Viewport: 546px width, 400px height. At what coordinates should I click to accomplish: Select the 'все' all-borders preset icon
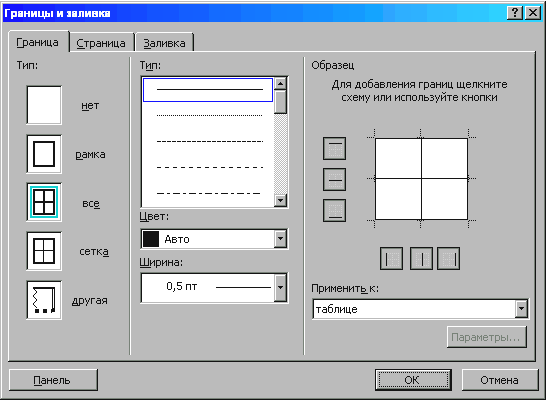point(44,202)
